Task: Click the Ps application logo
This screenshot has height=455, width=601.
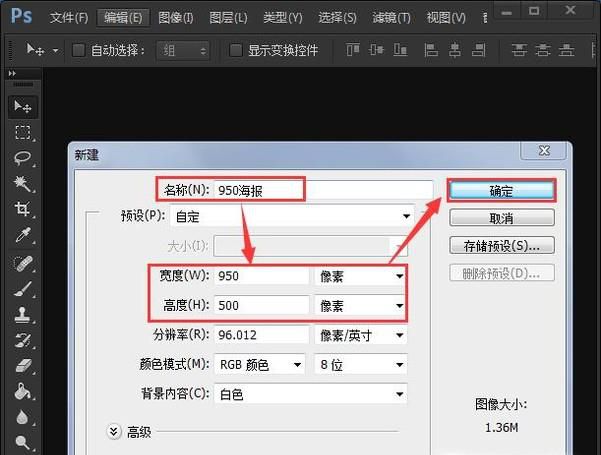Action: pyautogui.click(x=21, y=16)
